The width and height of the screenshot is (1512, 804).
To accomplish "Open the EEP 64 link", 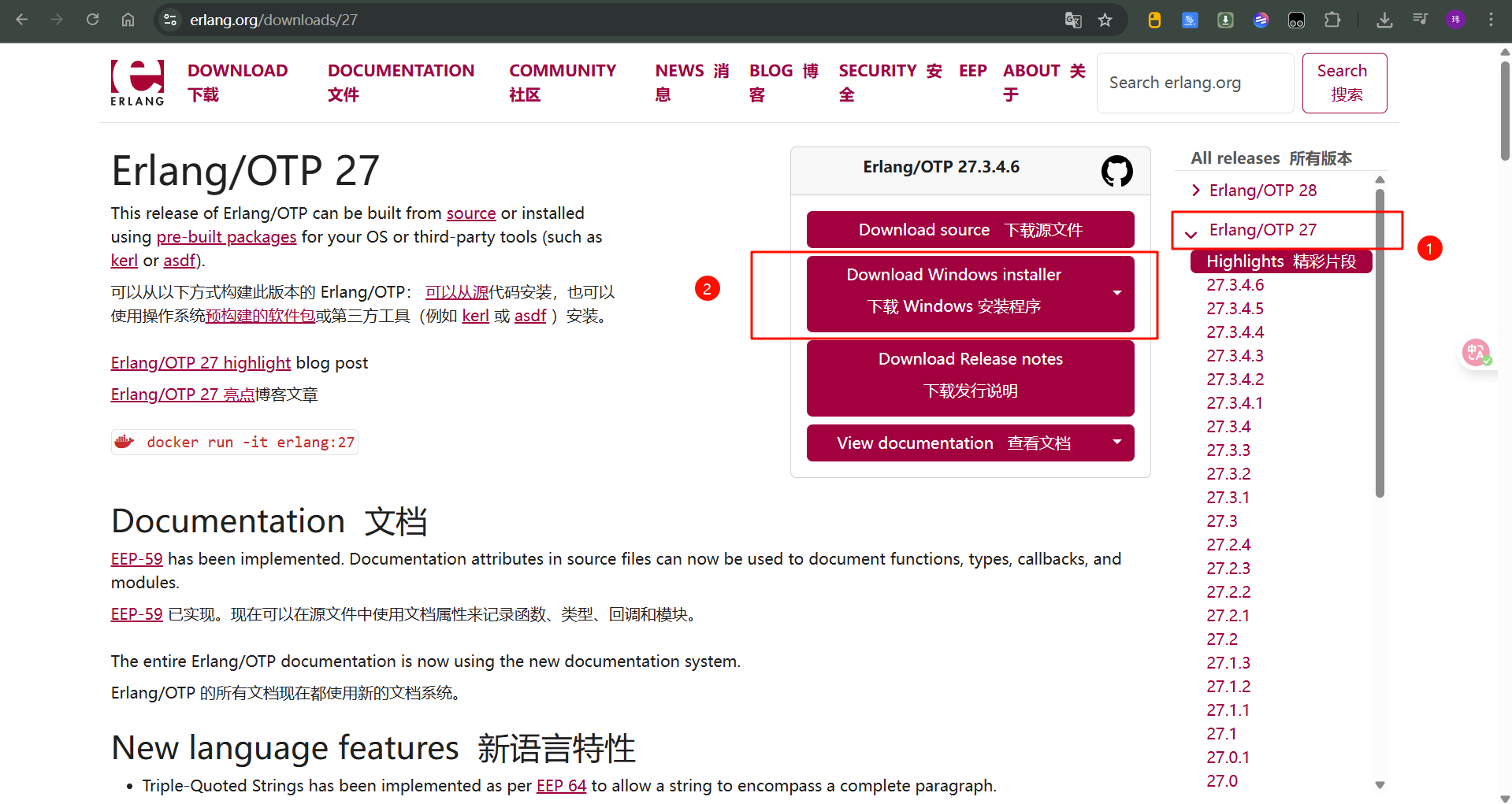I will tap(562, 786).
